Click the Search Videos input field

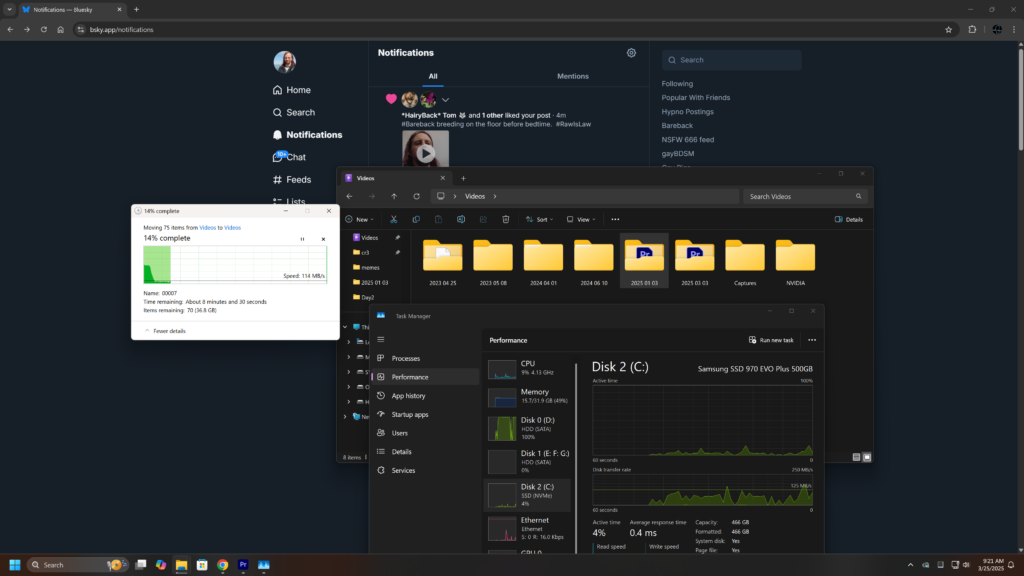pos(804,196)
